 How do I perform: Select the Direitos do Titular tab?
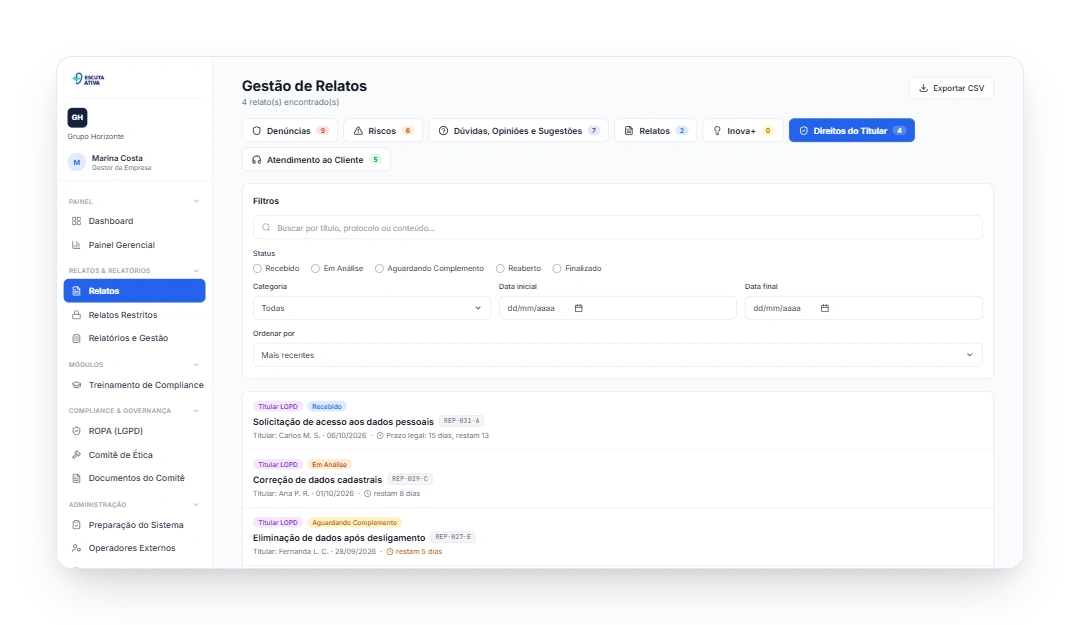(x=851, y=131)
